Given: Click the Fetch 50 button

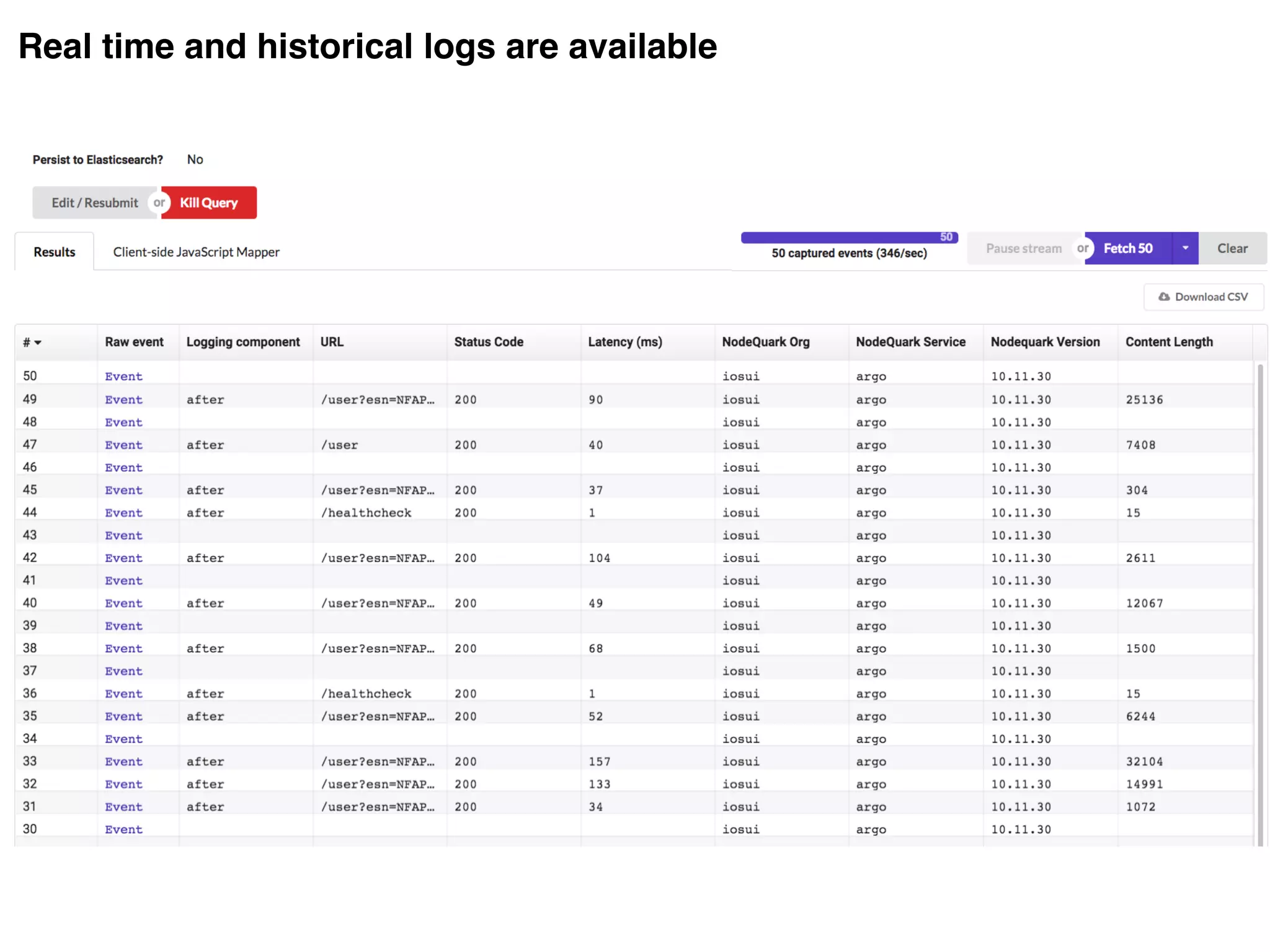Looking at the screenshot, I should [1128, 249].
